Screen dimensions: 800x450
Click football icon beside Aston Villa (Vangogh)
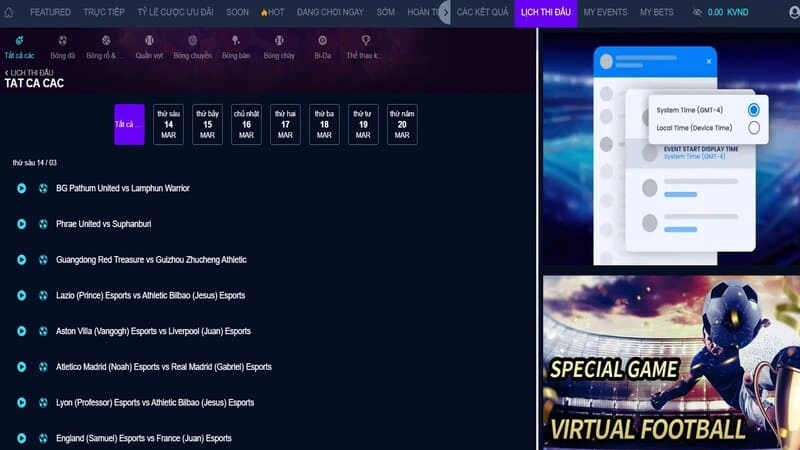[x=43, y=331]
